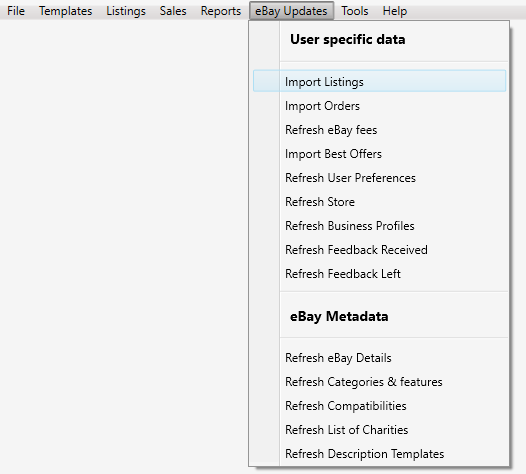Open the Listings menu
The image size is (526, 474).
(126, 11)
